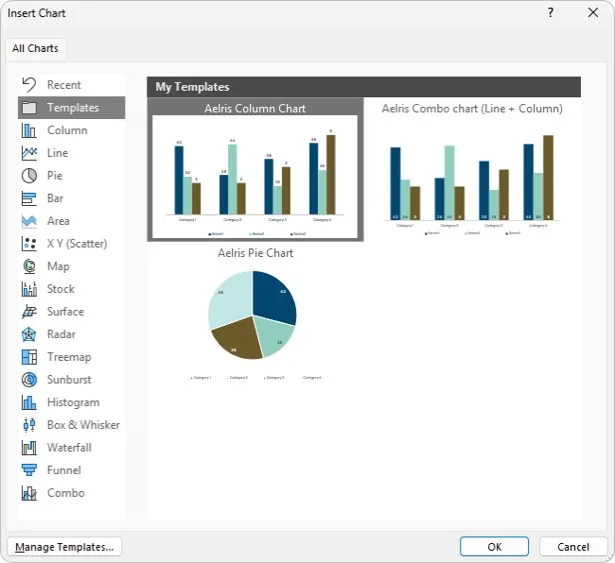Viewport: 615px width, 563px height.
Task: Pick the Line chart icon
Action: (x=29, y=153)
